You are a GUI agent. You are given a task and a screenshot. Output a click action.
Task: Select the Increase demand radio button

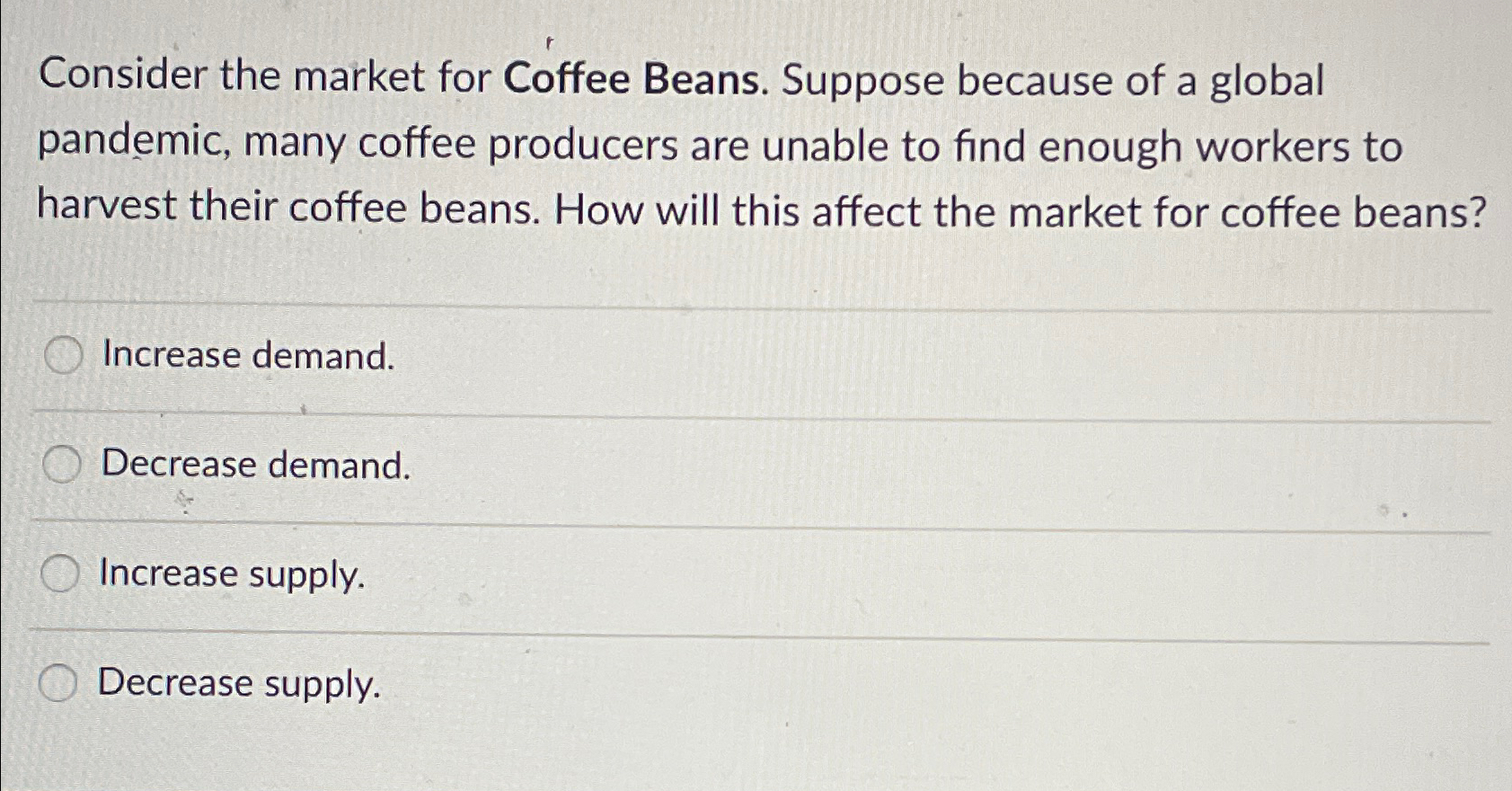(61, 355)
